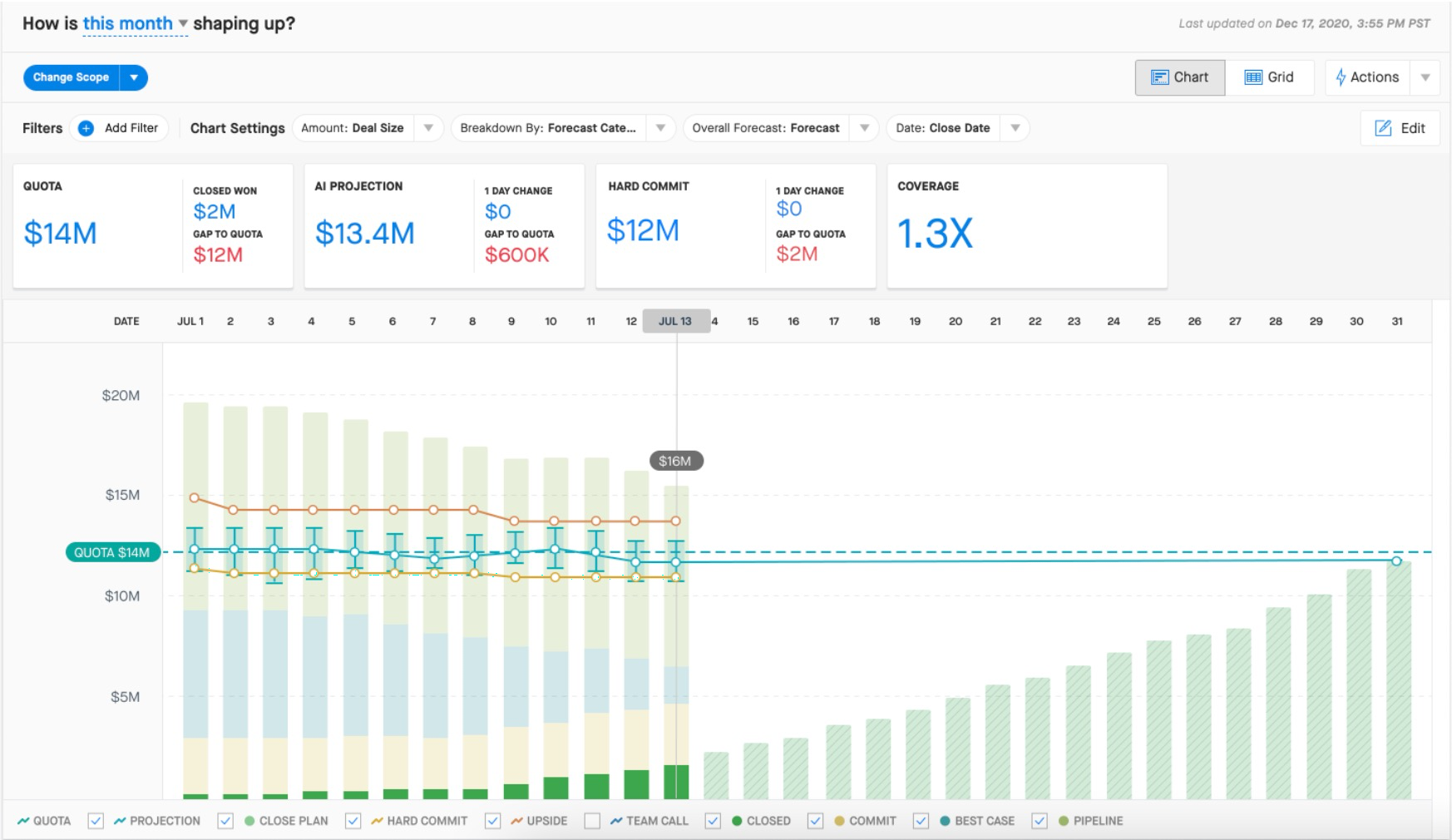Click the Chart view bar-chart icon
This screenshot has height=840, width=1452.
pyautogui.click(x=1159, y=77)
